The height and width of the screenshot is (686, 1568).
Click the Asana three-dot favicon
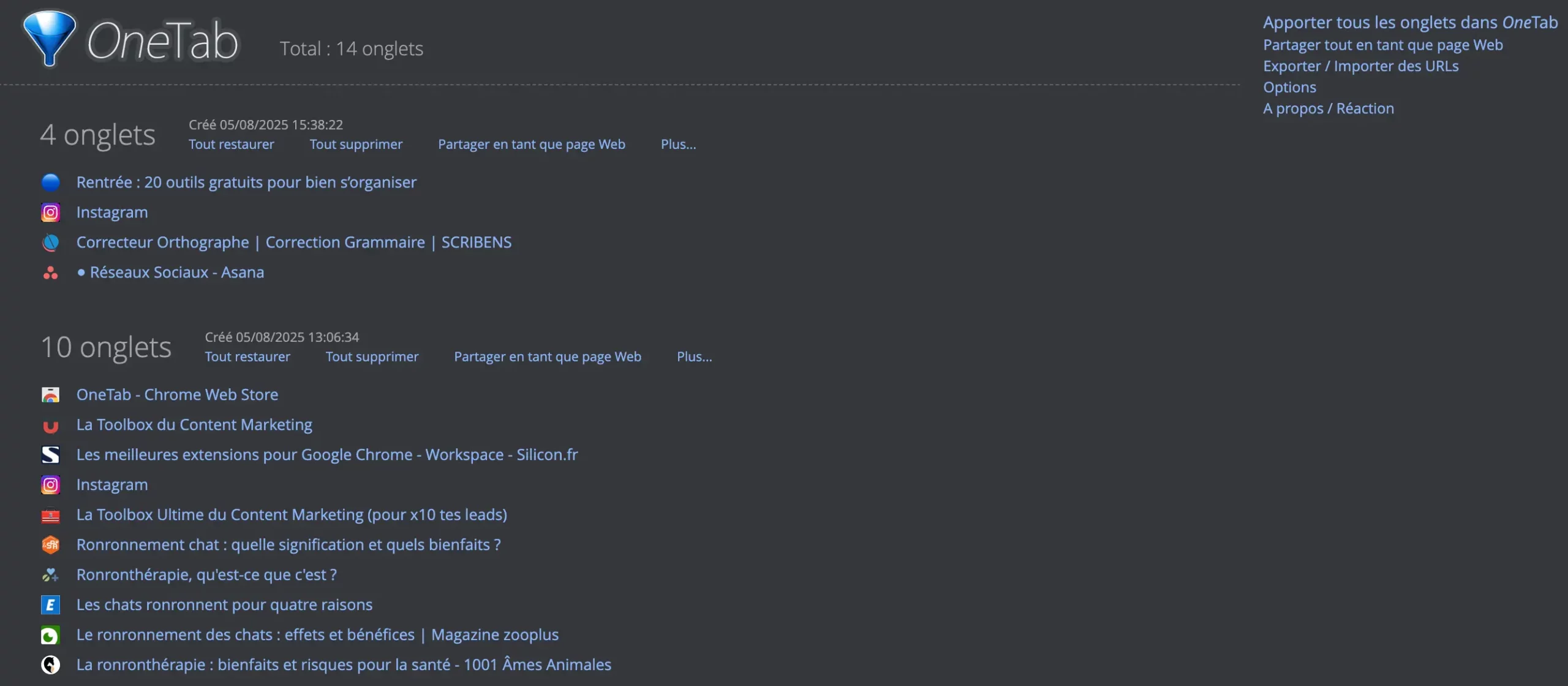(50, 273)
